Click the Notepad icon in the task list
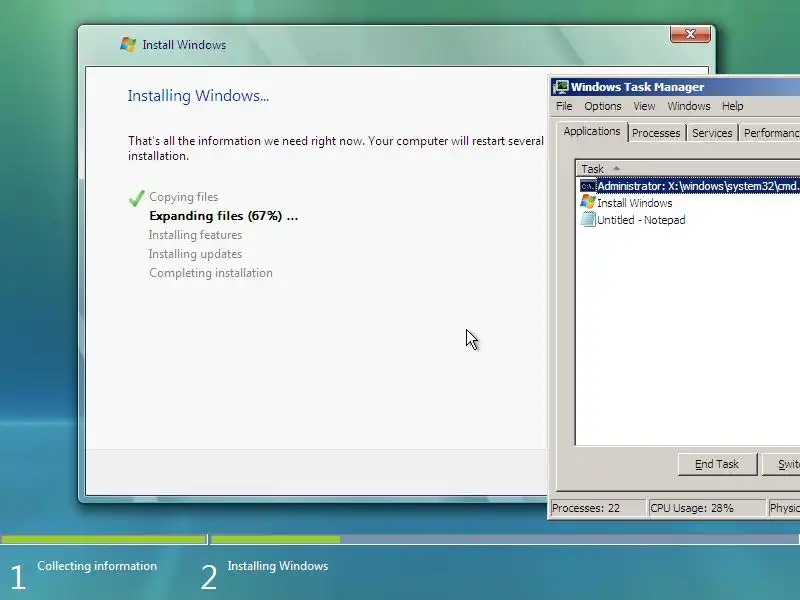This screenshot has height=600, width=800. pyautogui.click(x=588, y=219)
